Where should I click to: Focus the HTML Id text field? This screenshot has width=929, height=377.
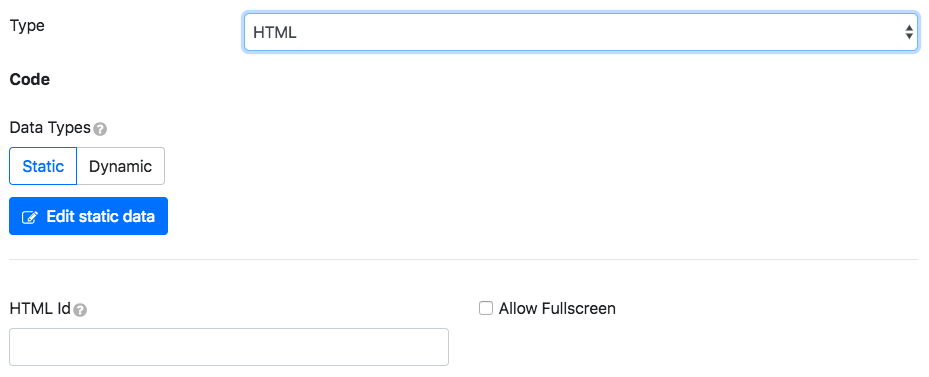(229, 347)
